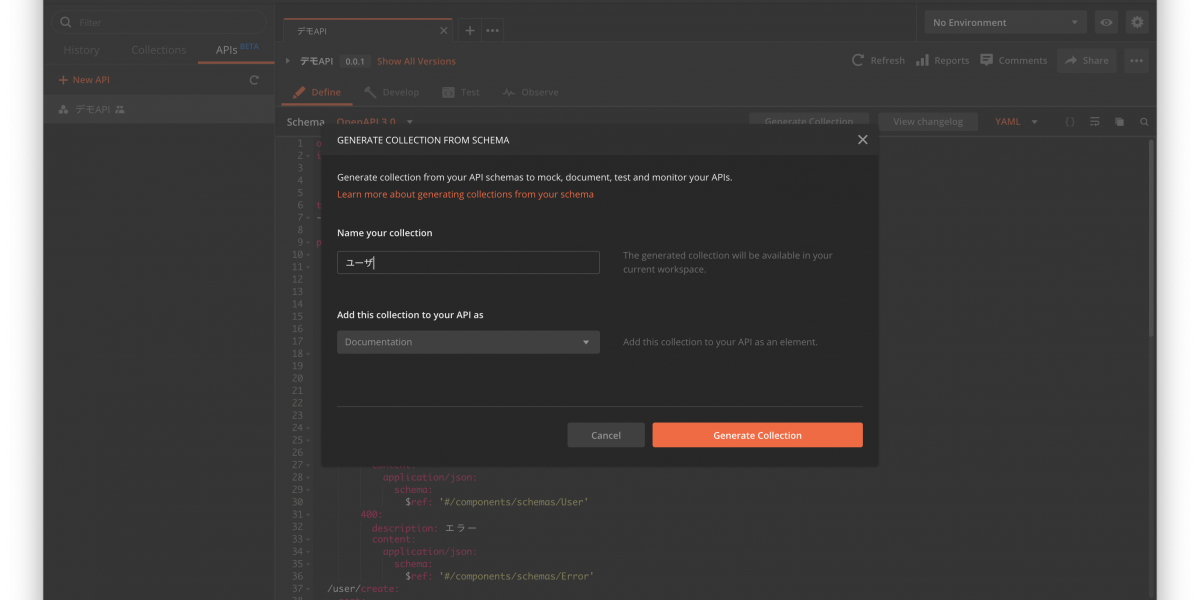1200x600 pixels.
Task: Open the Reports chart icon
Action: pyautogui.click(x=923, y=61)
